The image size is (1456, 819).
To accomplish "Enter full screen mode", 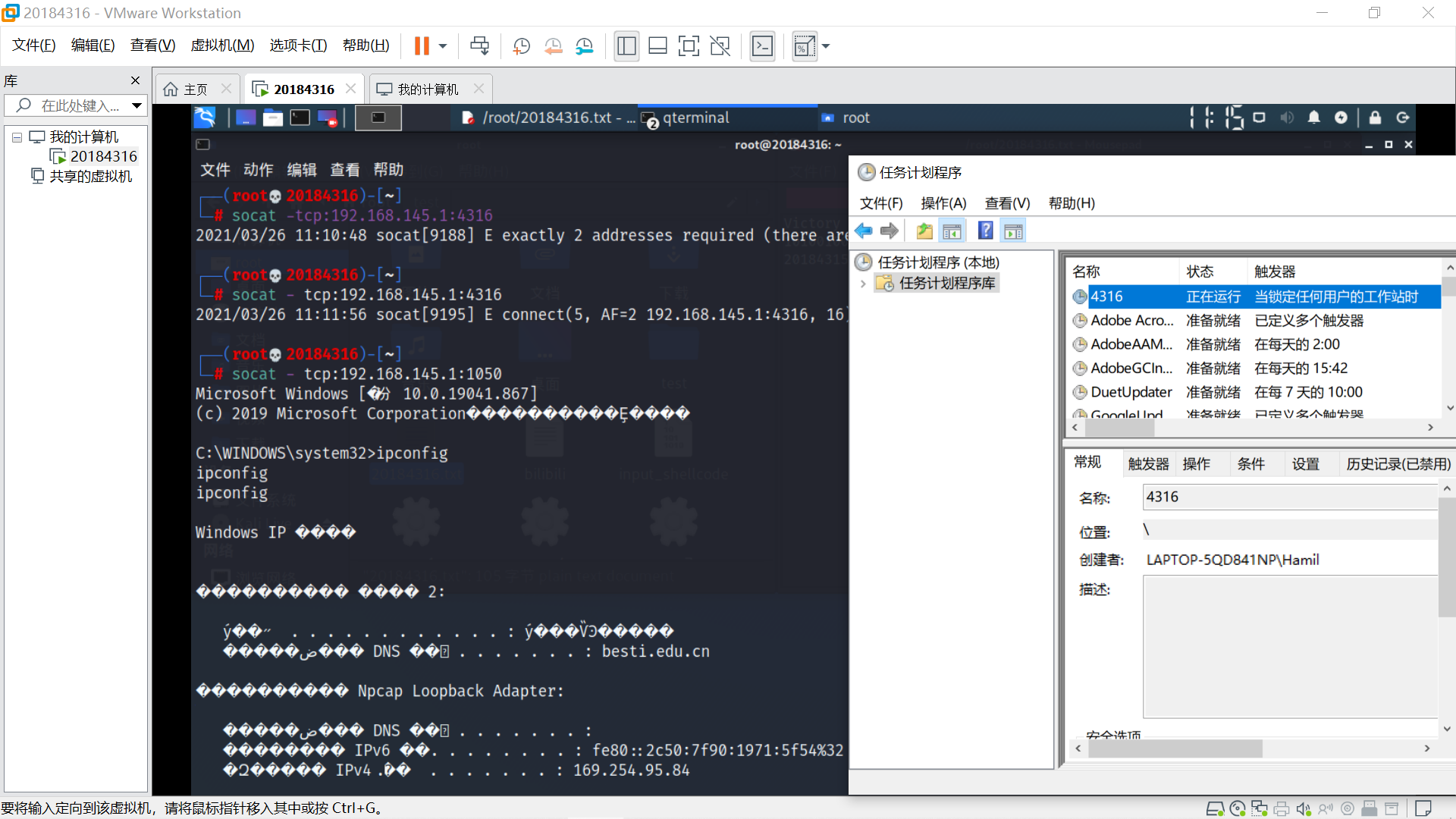I will point(689,46).
